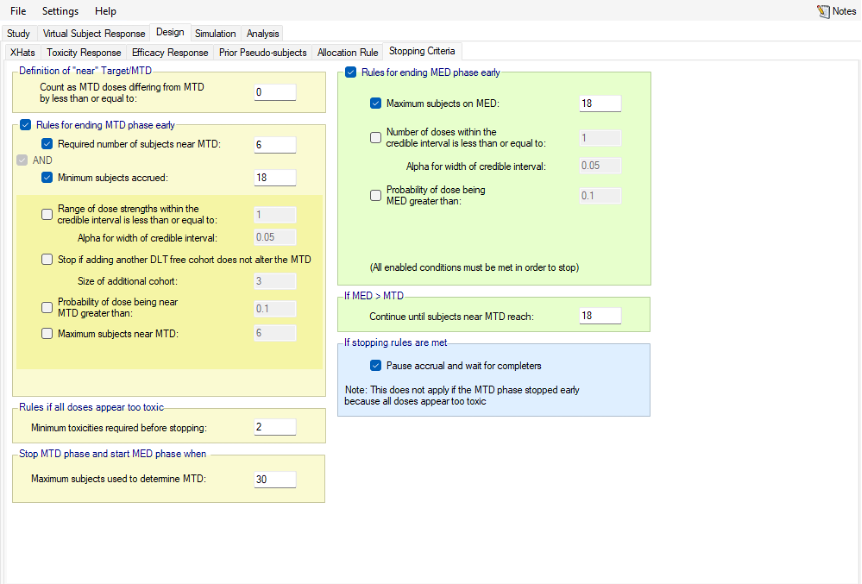Toggle Pause accrual and wait for completers
Viewport: 862px width, 584px height.
[376, 365]
